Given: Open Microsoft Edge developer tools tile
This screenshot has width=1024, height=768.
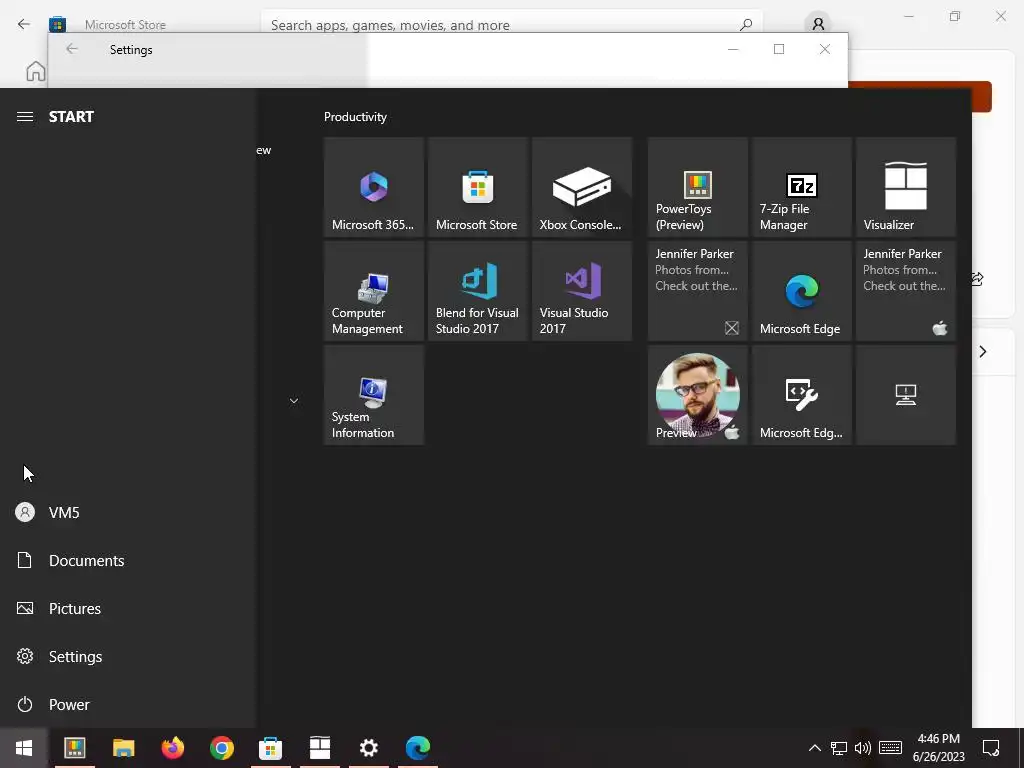Looking at the screenshot, I should point(801,395).
